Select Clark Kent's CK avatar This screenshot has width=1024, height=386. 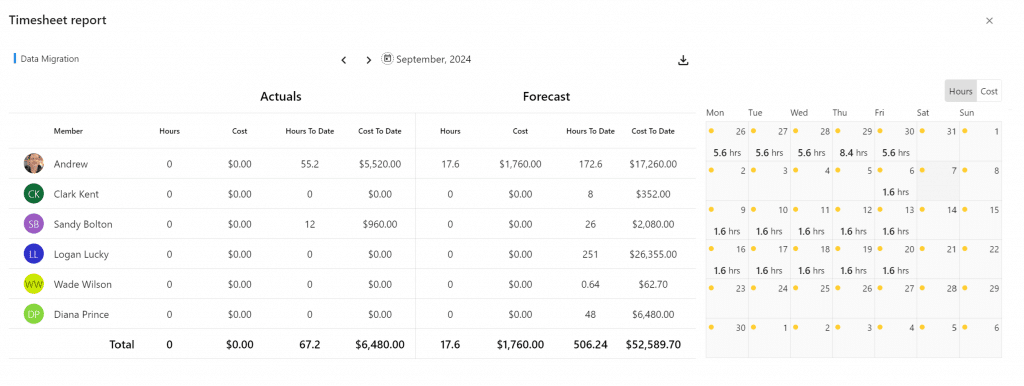(x=33, y=194)
